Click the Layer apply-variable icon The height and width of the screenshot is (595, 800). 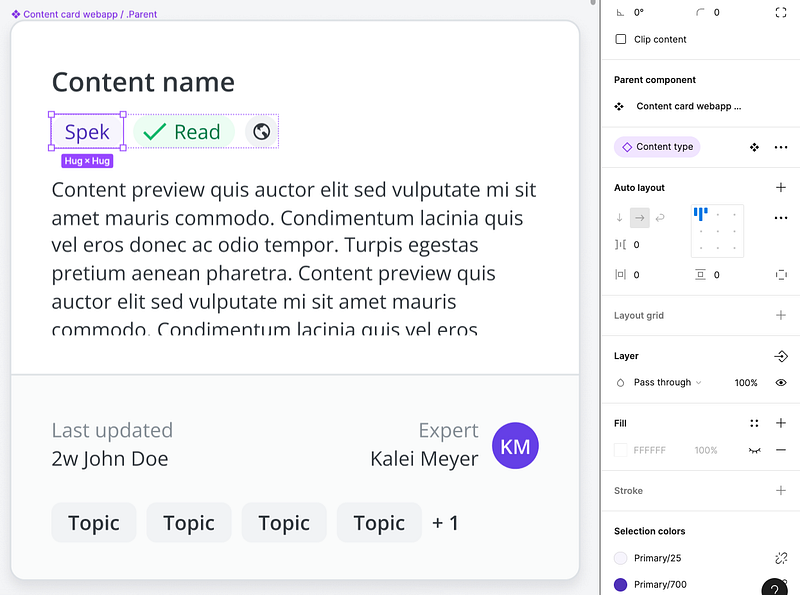(x=781, y=356)
